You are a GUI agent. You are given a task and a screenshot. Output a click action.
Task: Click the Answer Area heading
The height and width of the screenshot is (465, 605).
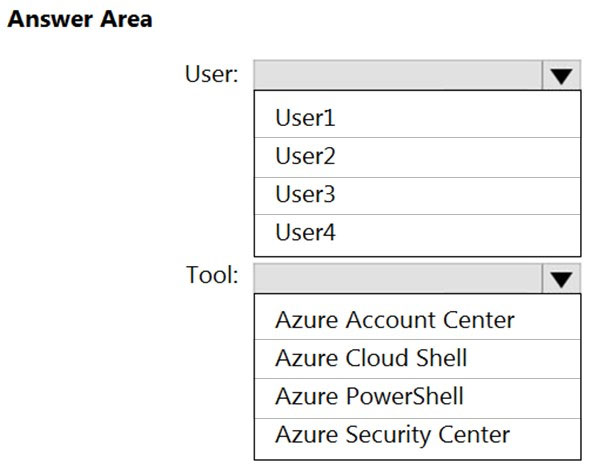[x=79, y=20]
